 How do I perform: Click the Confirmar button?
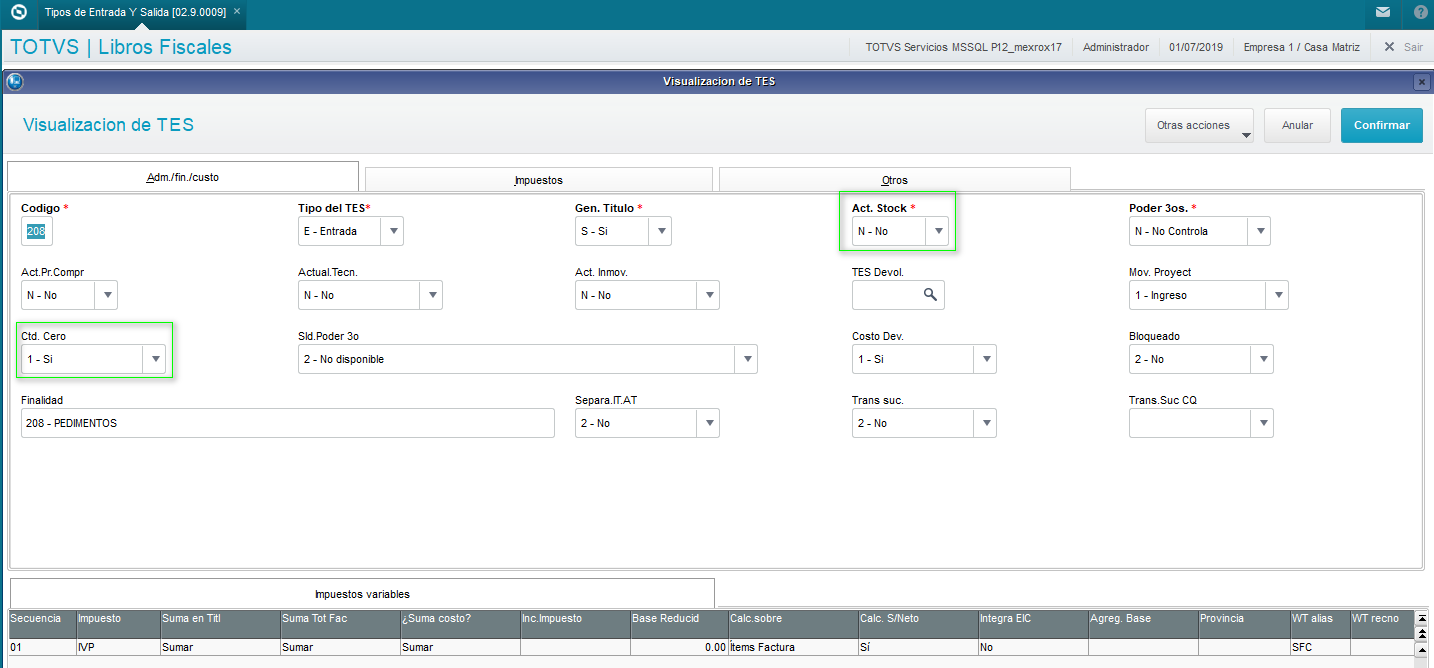pyautogui.click(x=1382, y=126)
